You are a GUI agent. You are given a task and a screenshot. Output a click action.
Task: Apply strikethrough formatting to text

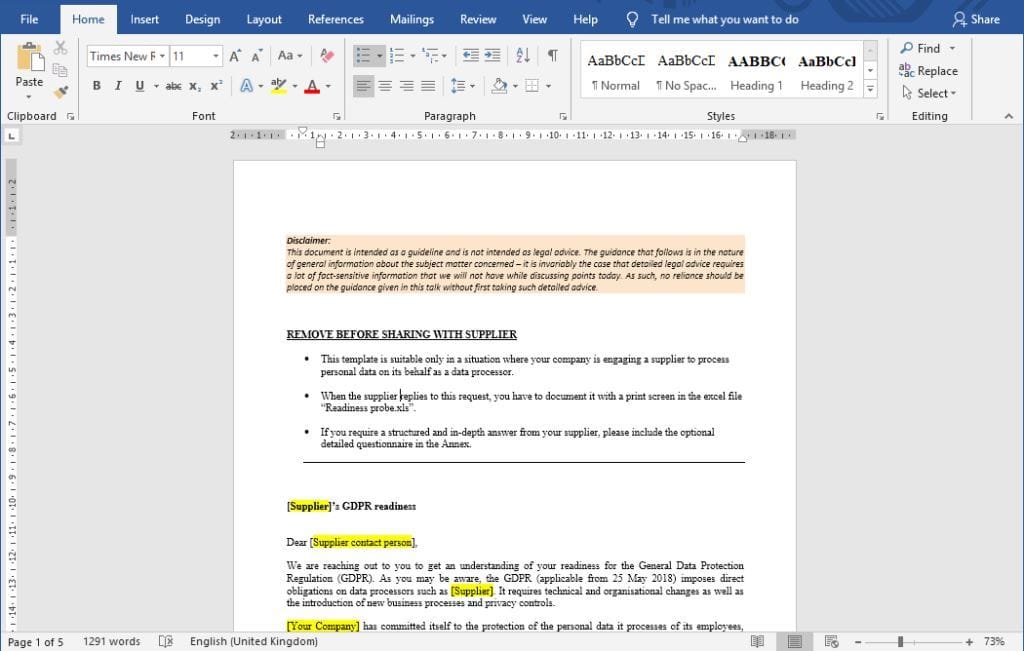(x=171, y=86)
